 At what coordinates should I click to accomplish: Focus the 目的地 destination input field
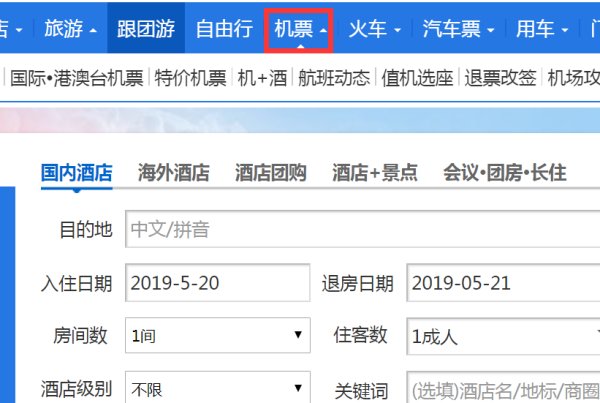coord(362,229)
